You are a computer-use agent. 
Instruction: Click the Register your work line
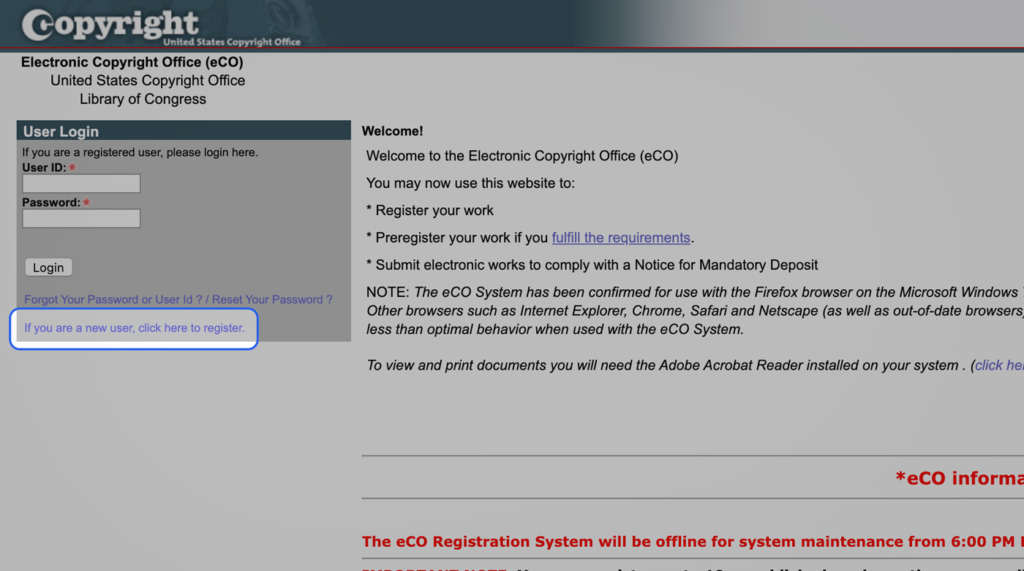tap(430, 210)
